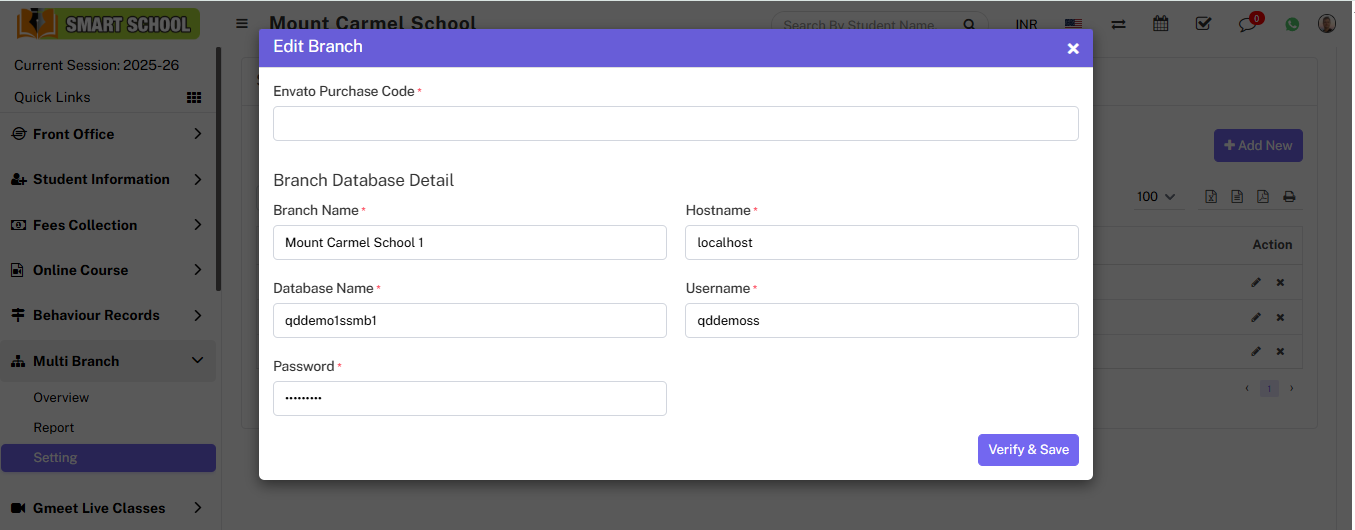Screen dimensions: 1355x530
Task: Export table to Excel icon
Action: pos(1211,197)
